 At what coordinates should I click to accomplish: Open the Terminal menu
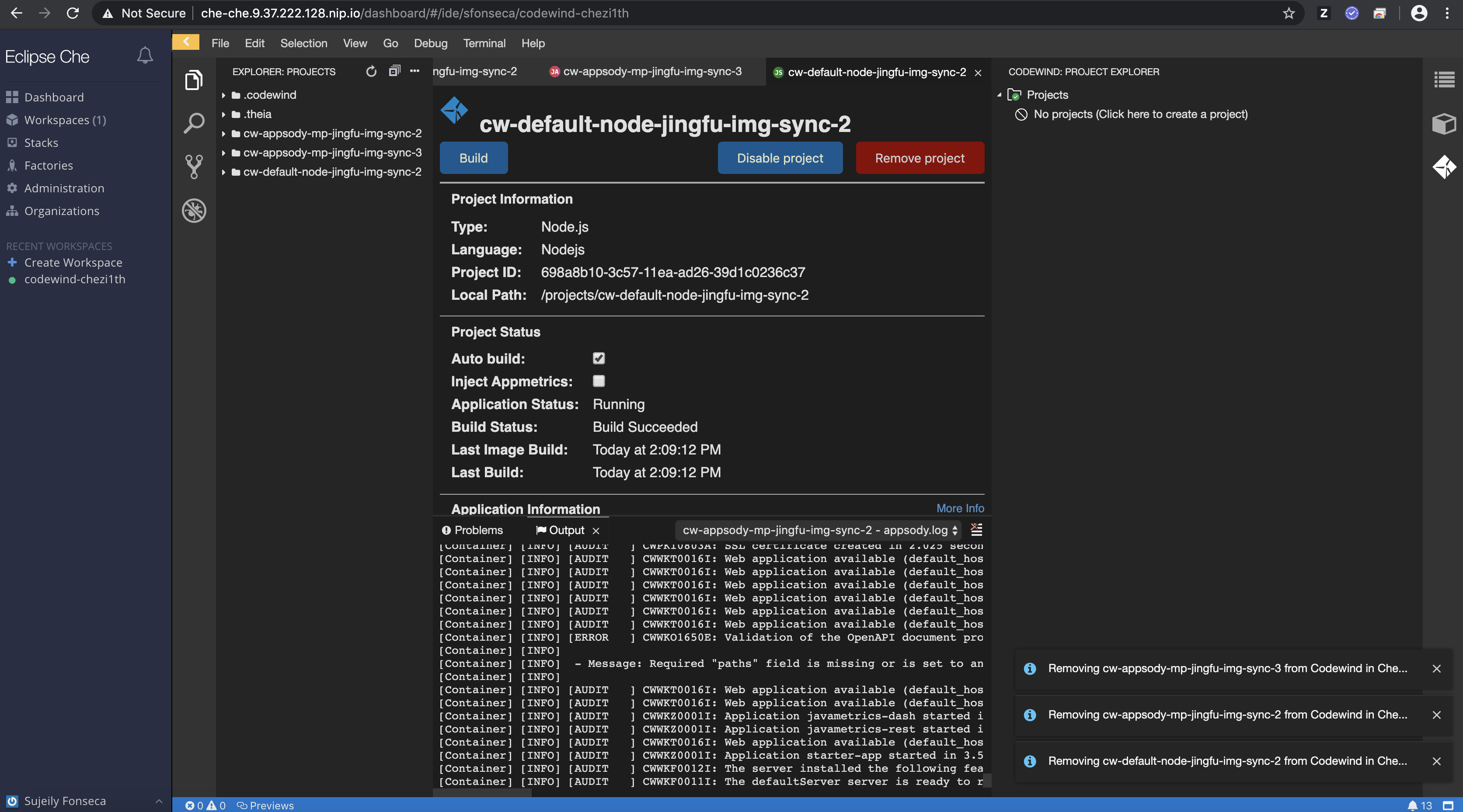click(x=484, y=43)
